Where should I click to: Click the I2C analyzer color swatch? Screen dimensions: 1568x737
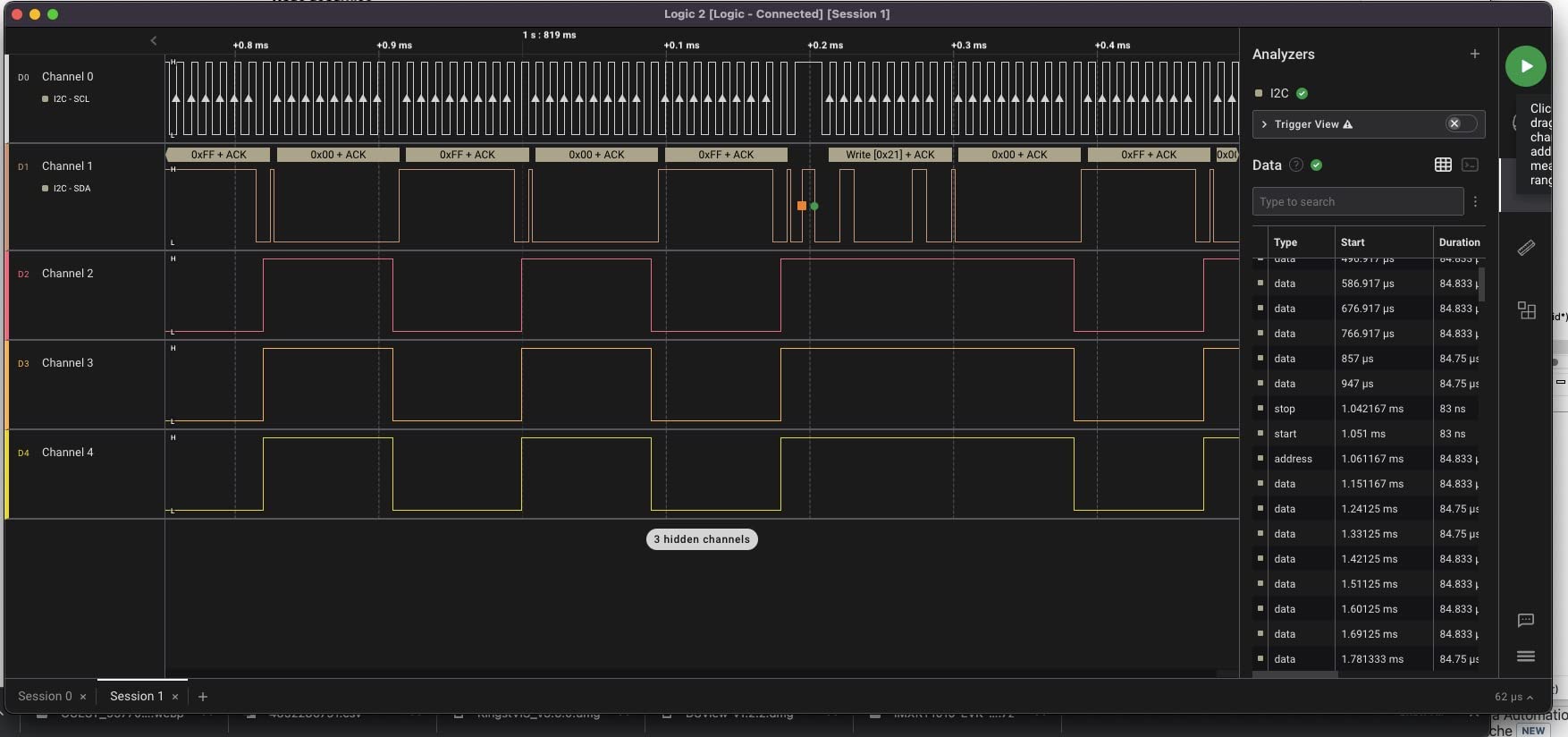click(1259, 93)
